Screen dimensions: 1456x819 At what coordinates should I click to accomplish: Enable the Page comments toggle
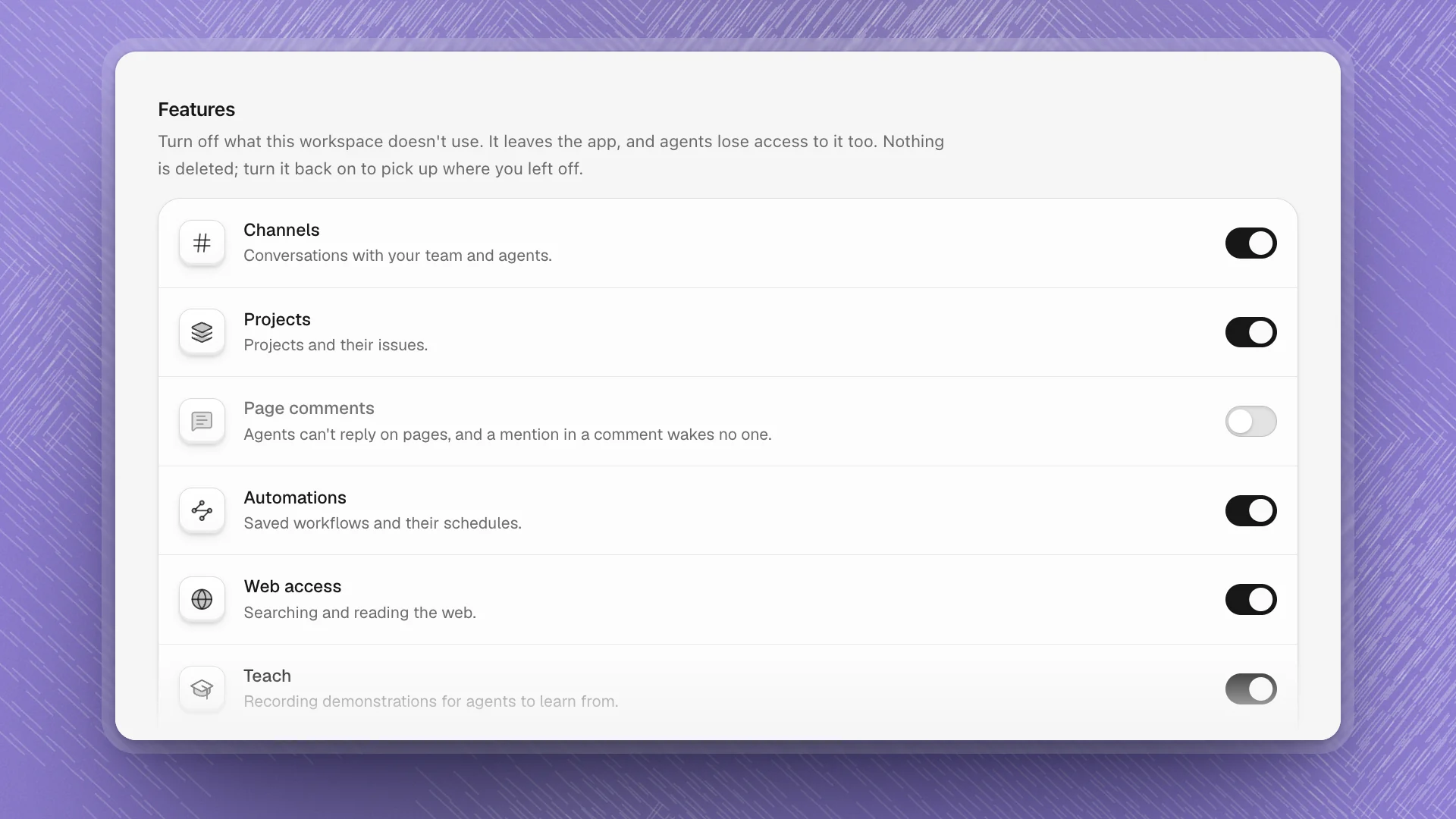click(x=1250, y=421)
